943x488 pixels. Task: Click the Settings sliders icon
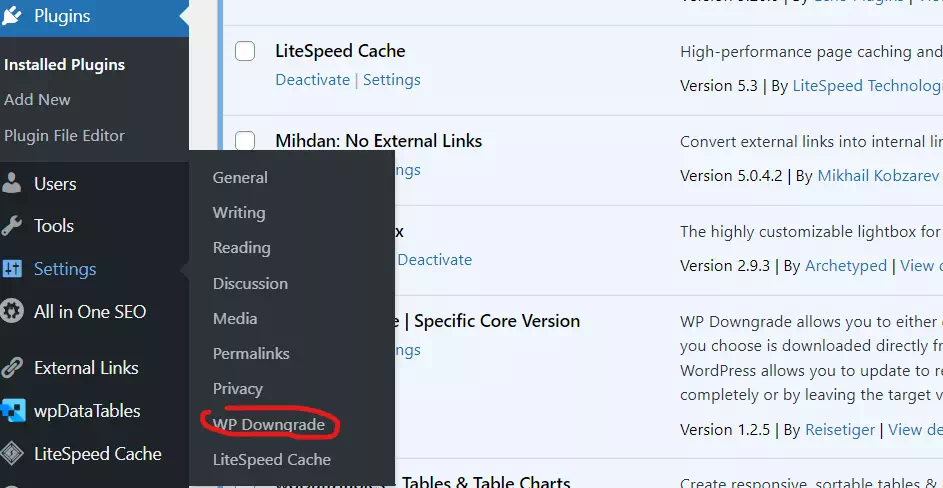(x=11, y=269)
